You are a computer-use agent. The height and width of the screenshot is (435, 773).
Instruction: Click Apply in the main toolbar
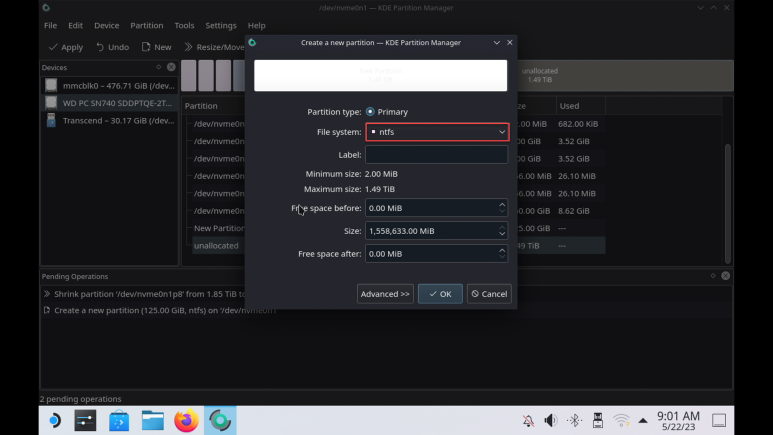pyautogui.click(x=66, y=47)
